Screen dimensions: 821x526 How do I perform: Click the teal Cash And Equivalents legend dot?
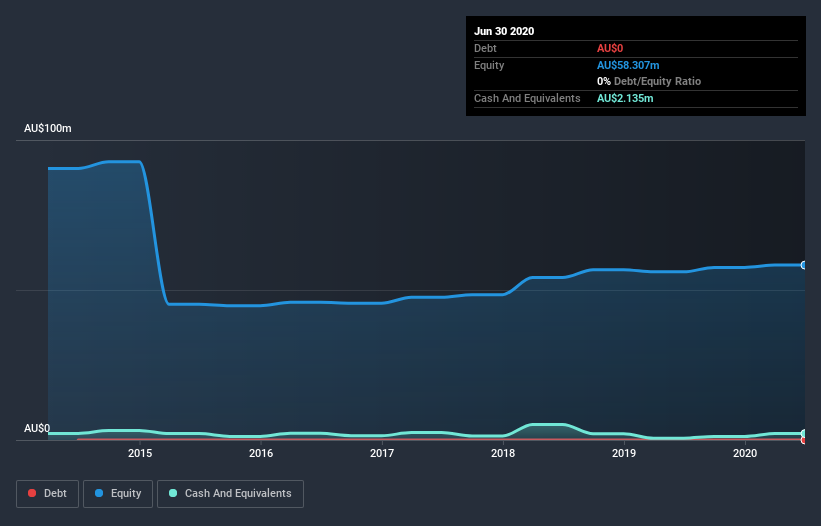(x=173, y=493)
